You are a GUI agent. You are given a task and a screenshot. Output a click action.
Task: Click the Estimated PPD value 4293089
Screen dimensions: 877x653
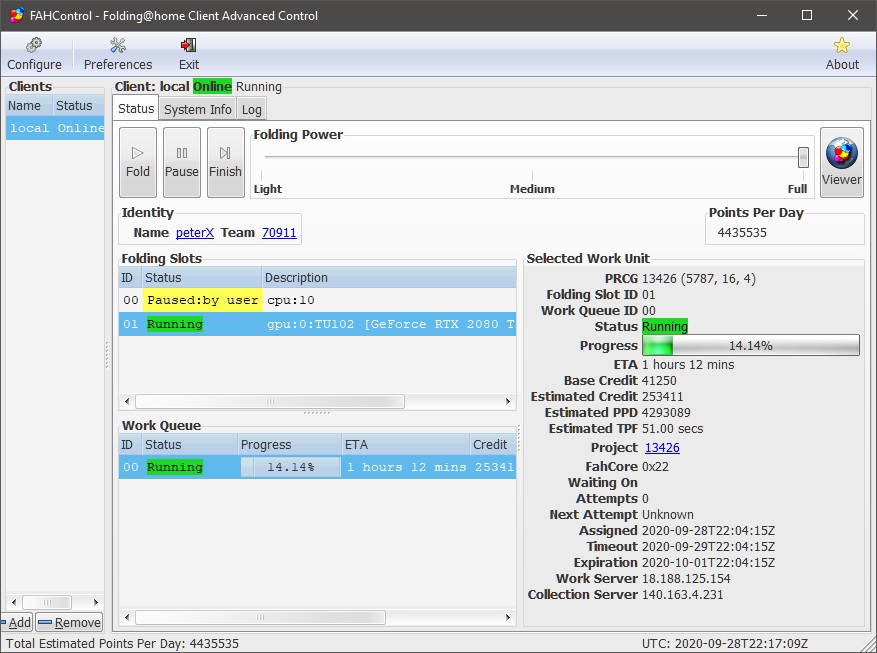tap(666, 413)
